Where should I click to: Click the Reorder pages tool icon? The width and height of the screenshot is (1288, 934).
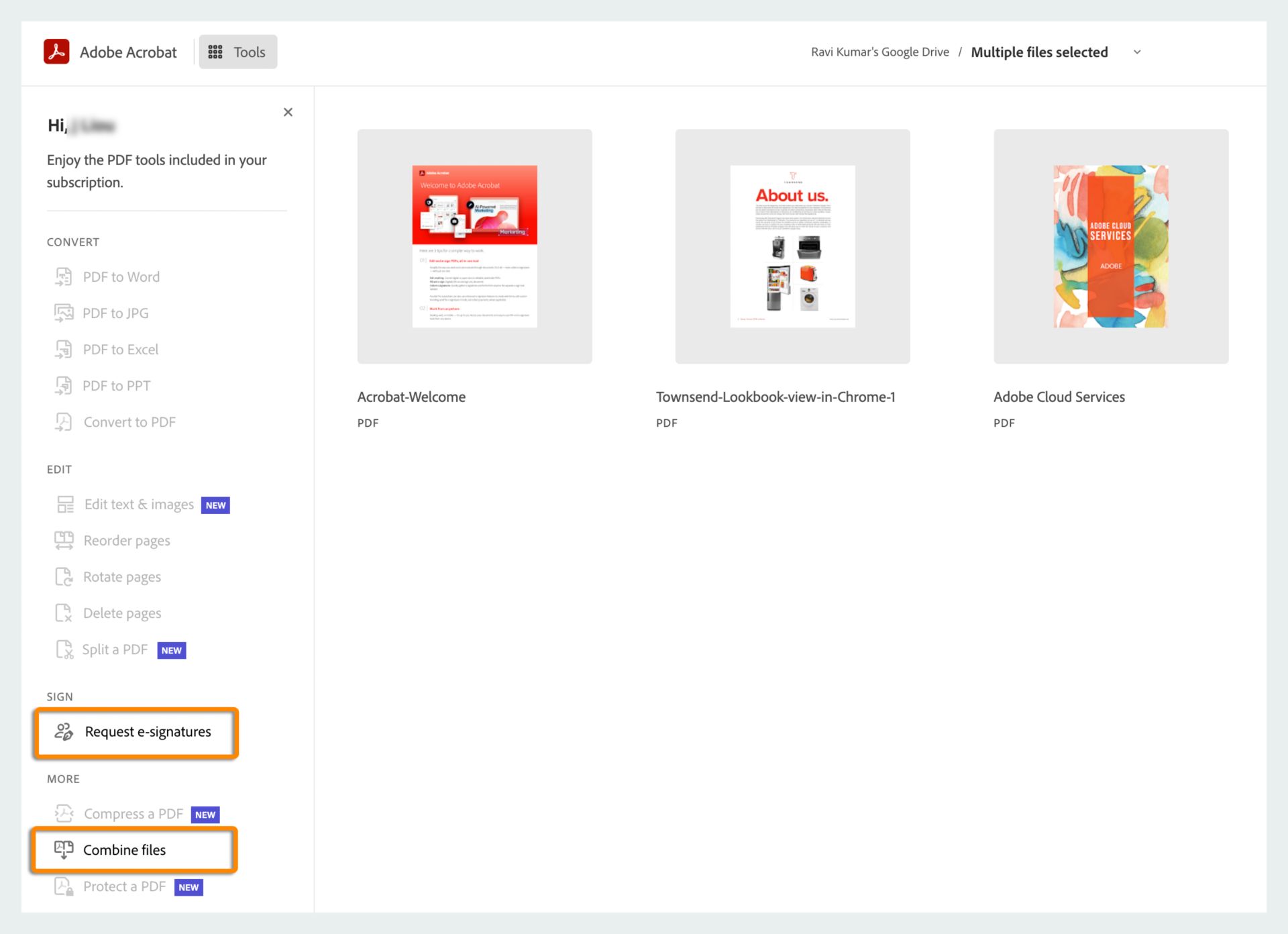(63, 540)
